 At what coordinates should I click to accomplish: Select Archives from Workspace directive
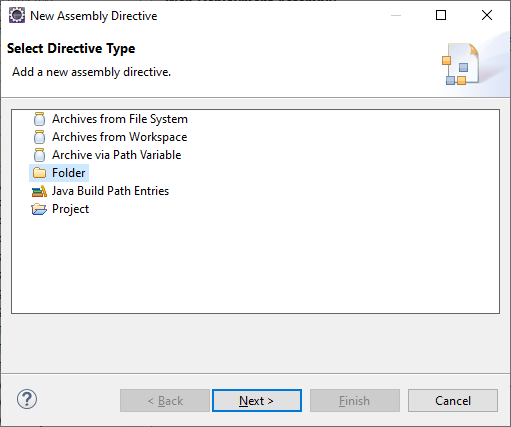coord(119,137)
